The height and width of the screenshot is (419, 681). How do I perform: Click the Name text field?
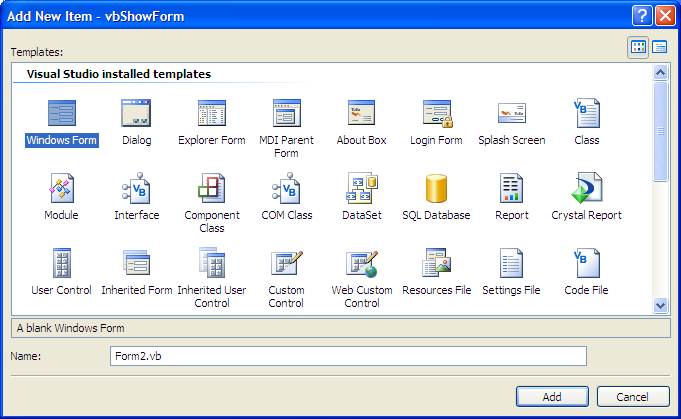pos(348,356)
